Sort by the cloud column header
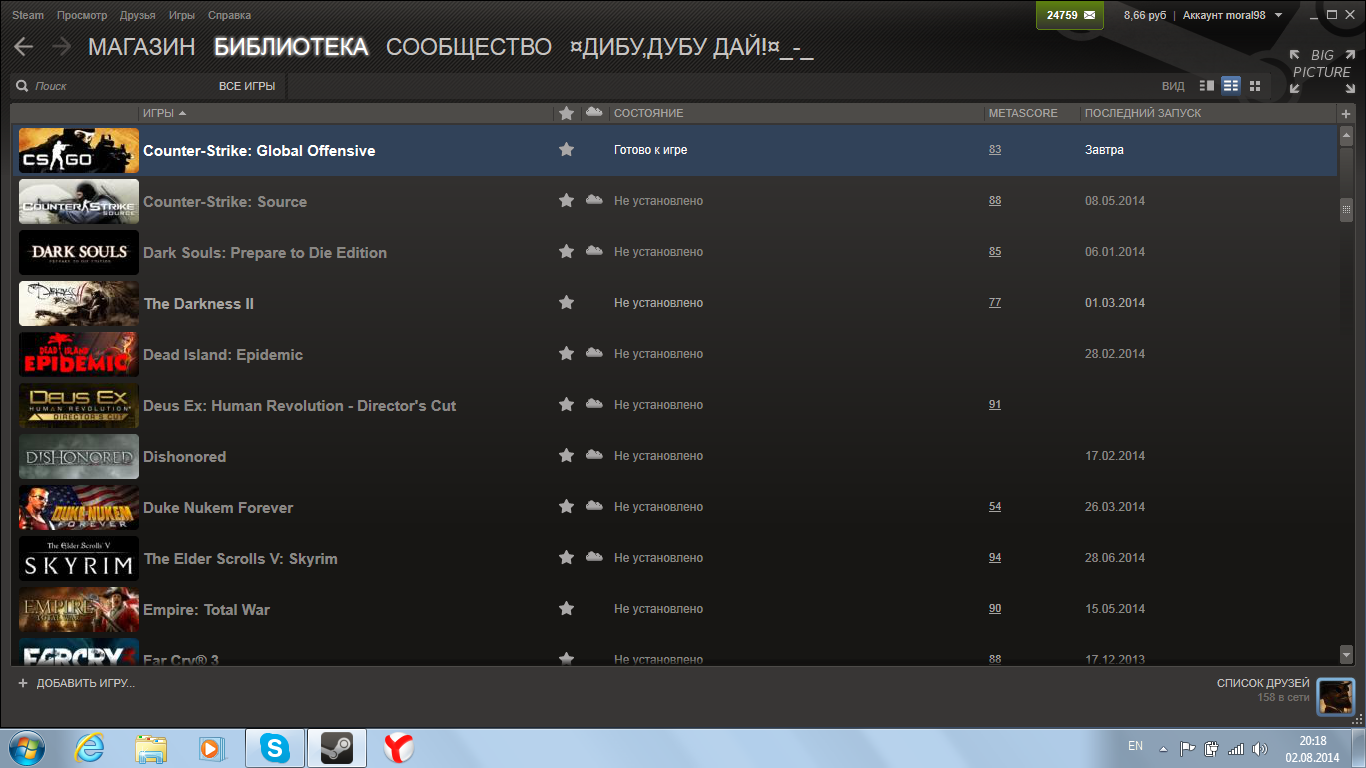Viewport: 1366px width, 768px height. 594,112
